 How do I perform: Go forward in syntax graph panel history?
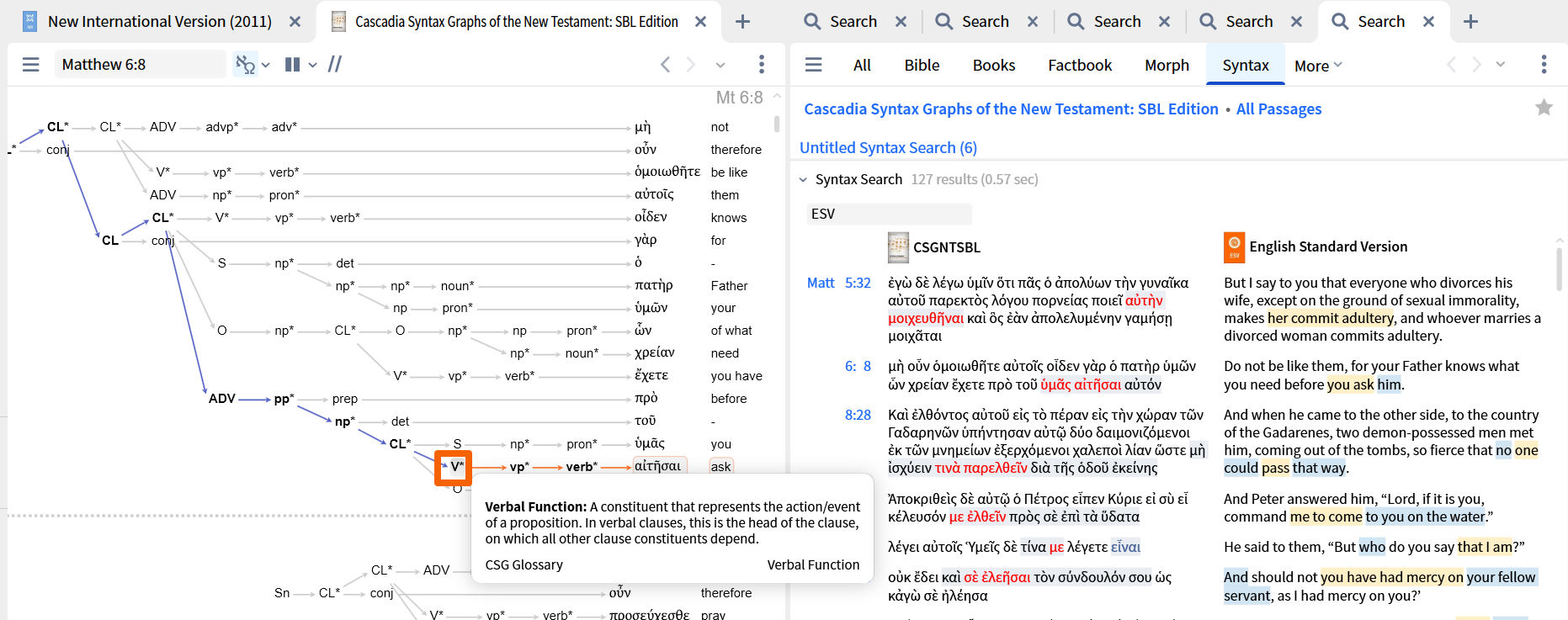(x=691, y=65)
